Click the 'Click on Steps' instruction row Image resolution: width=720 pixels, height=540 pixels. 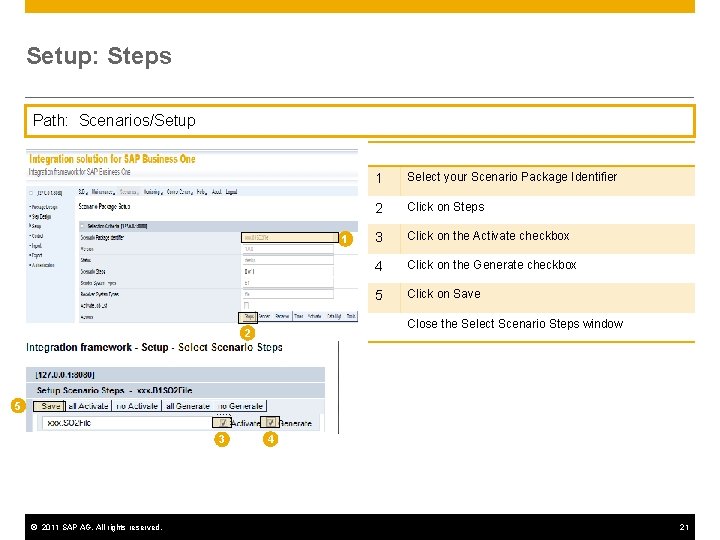(531, 208)
